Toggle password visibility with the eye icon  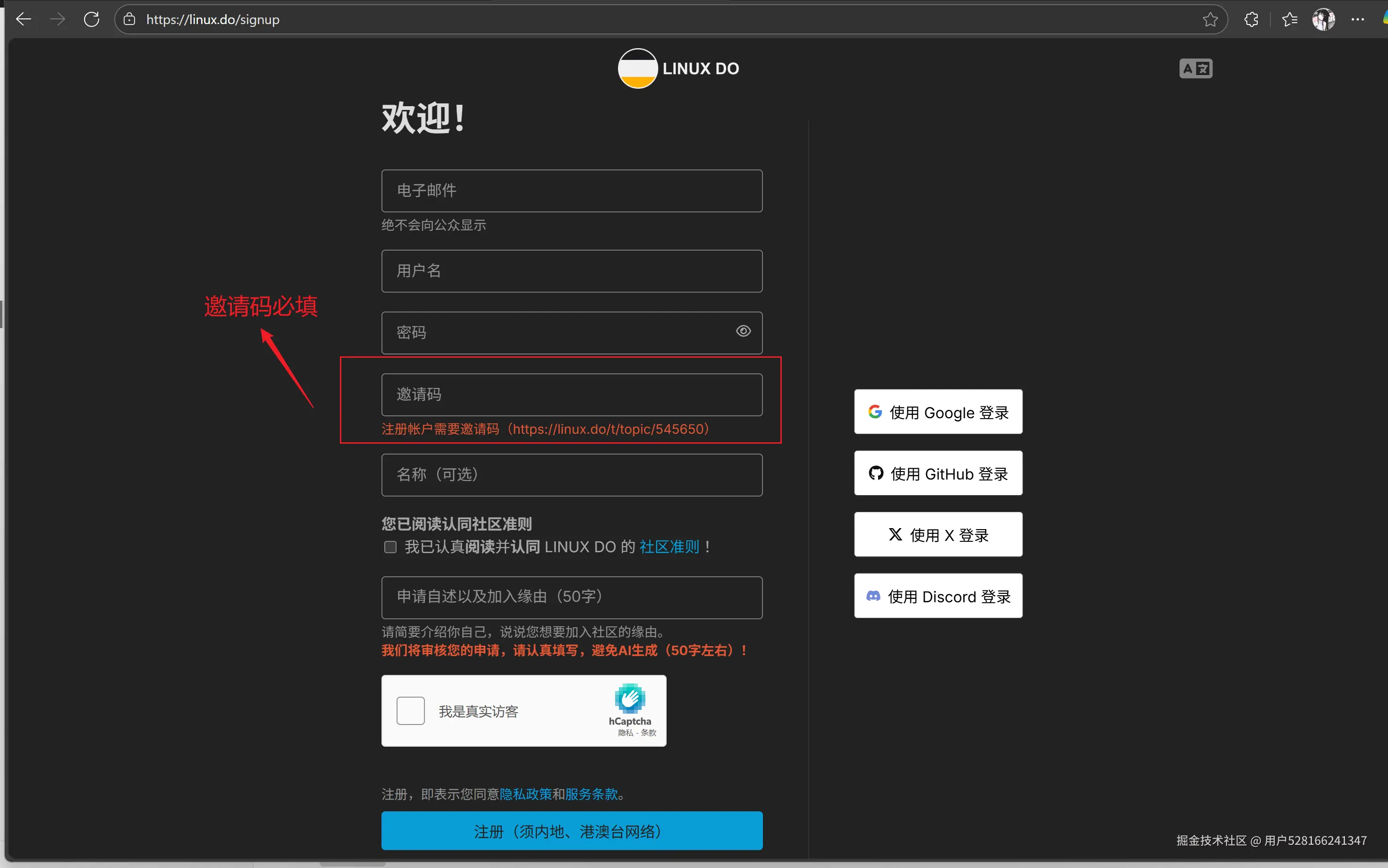744,331
